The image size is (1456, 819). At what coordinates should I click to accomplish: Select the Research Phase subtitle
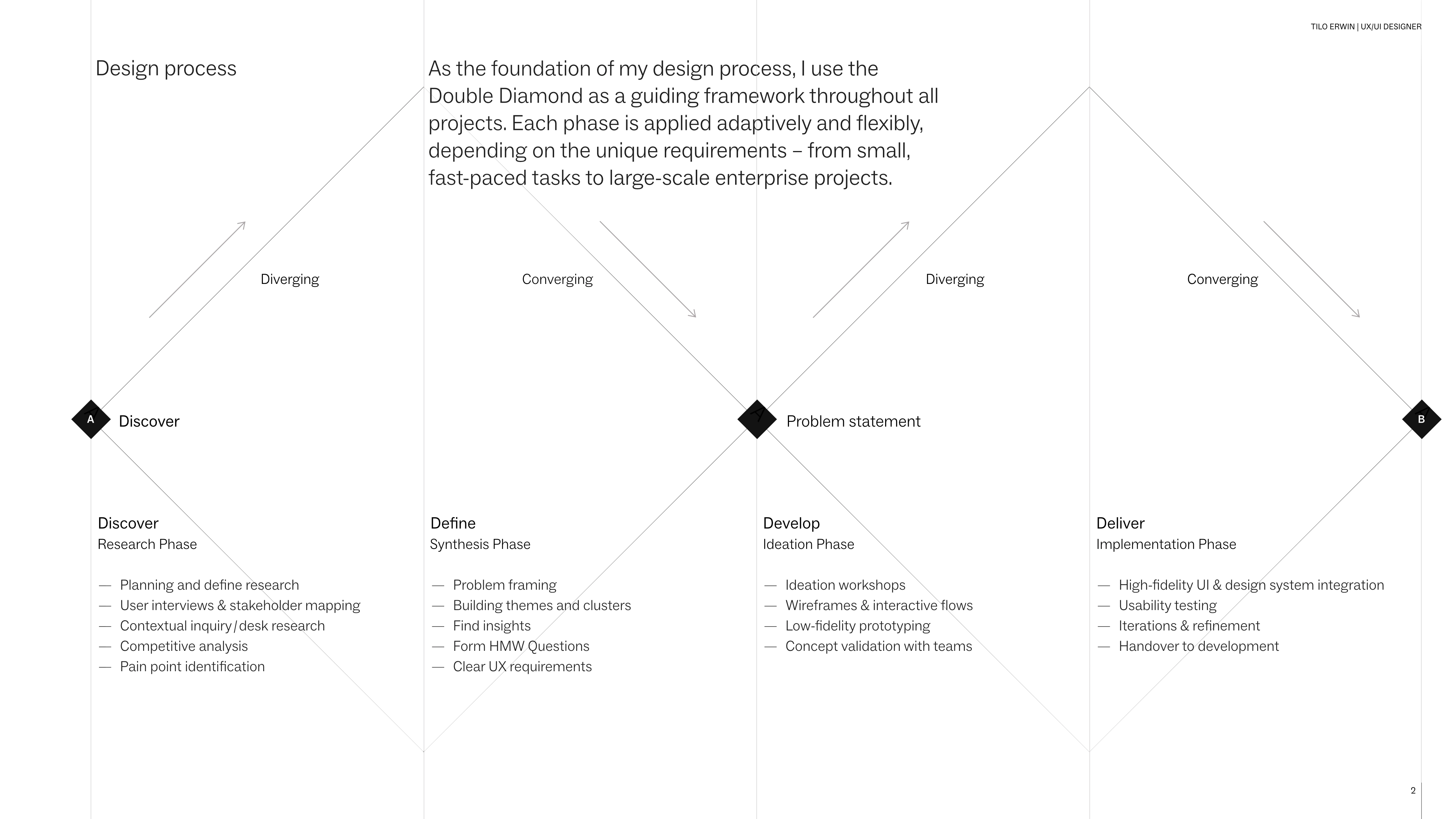point(147,544)
